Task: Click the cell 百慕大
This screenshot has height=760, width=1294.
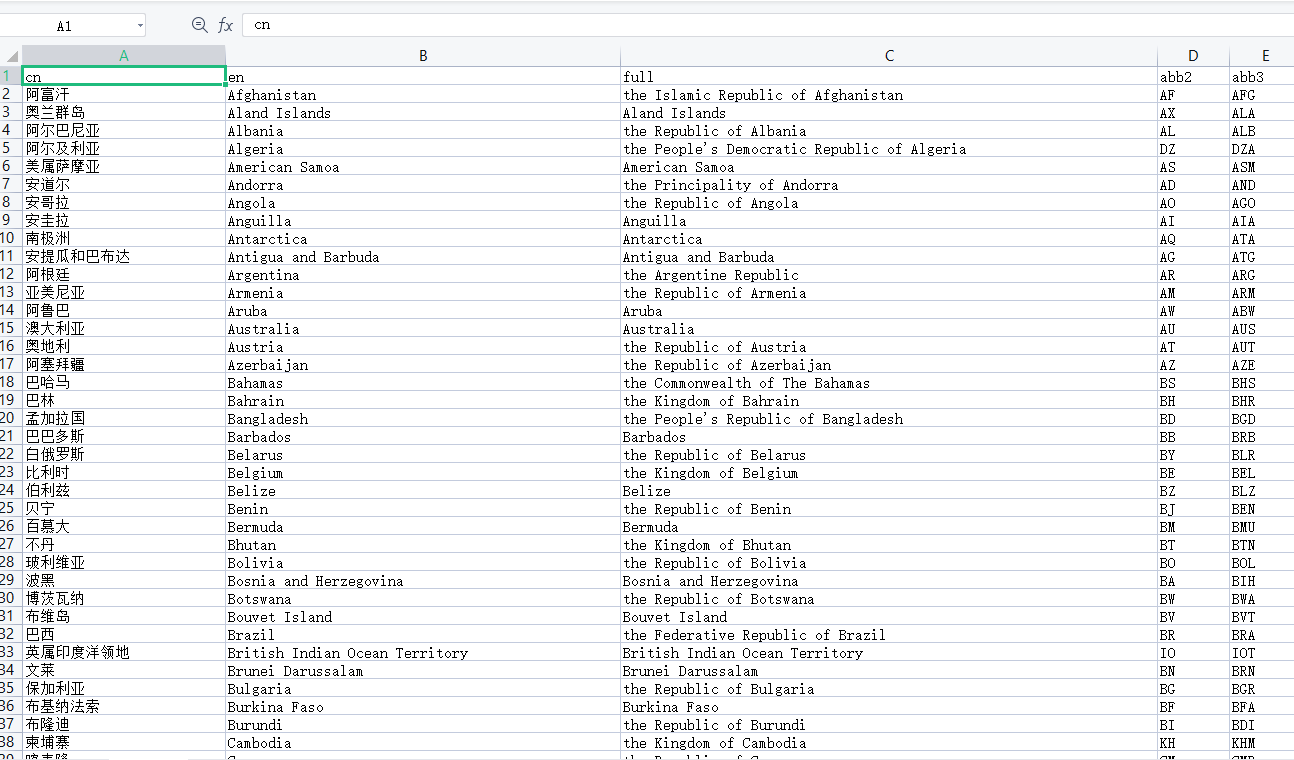Action: (x=124, y=527)
